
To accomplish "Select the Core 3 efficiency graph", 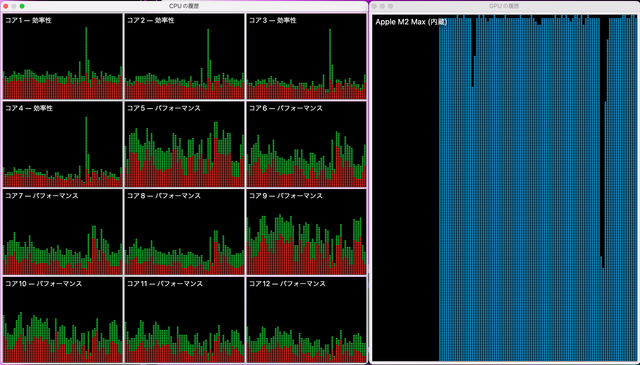I will [306, 56].
